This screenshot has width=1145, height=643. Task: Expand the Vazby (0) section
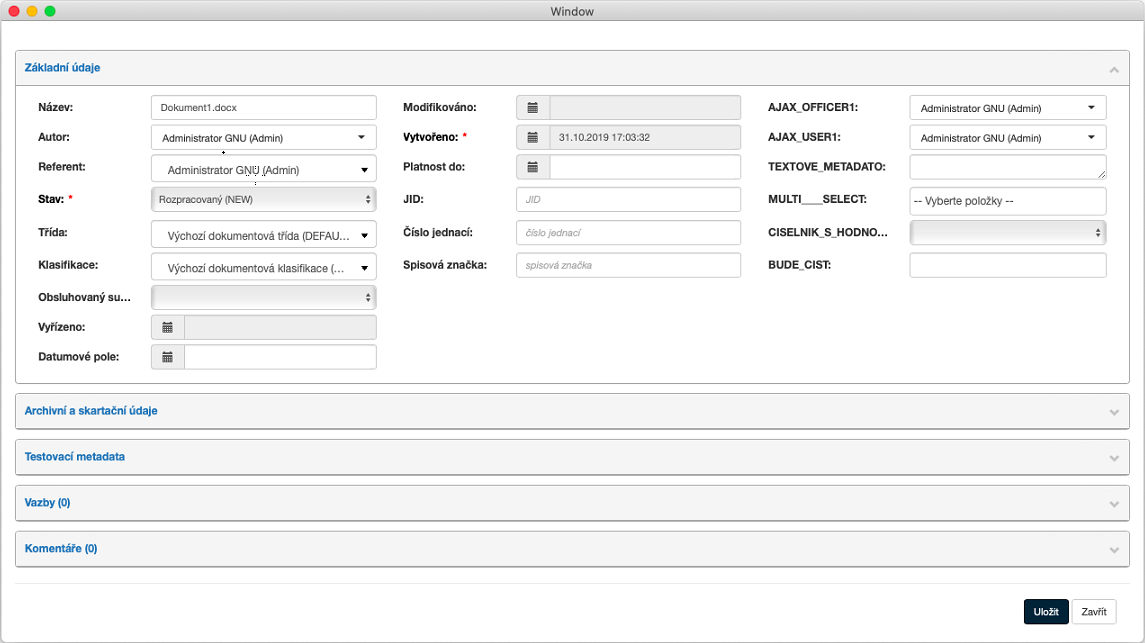click(x=572, y=503)
